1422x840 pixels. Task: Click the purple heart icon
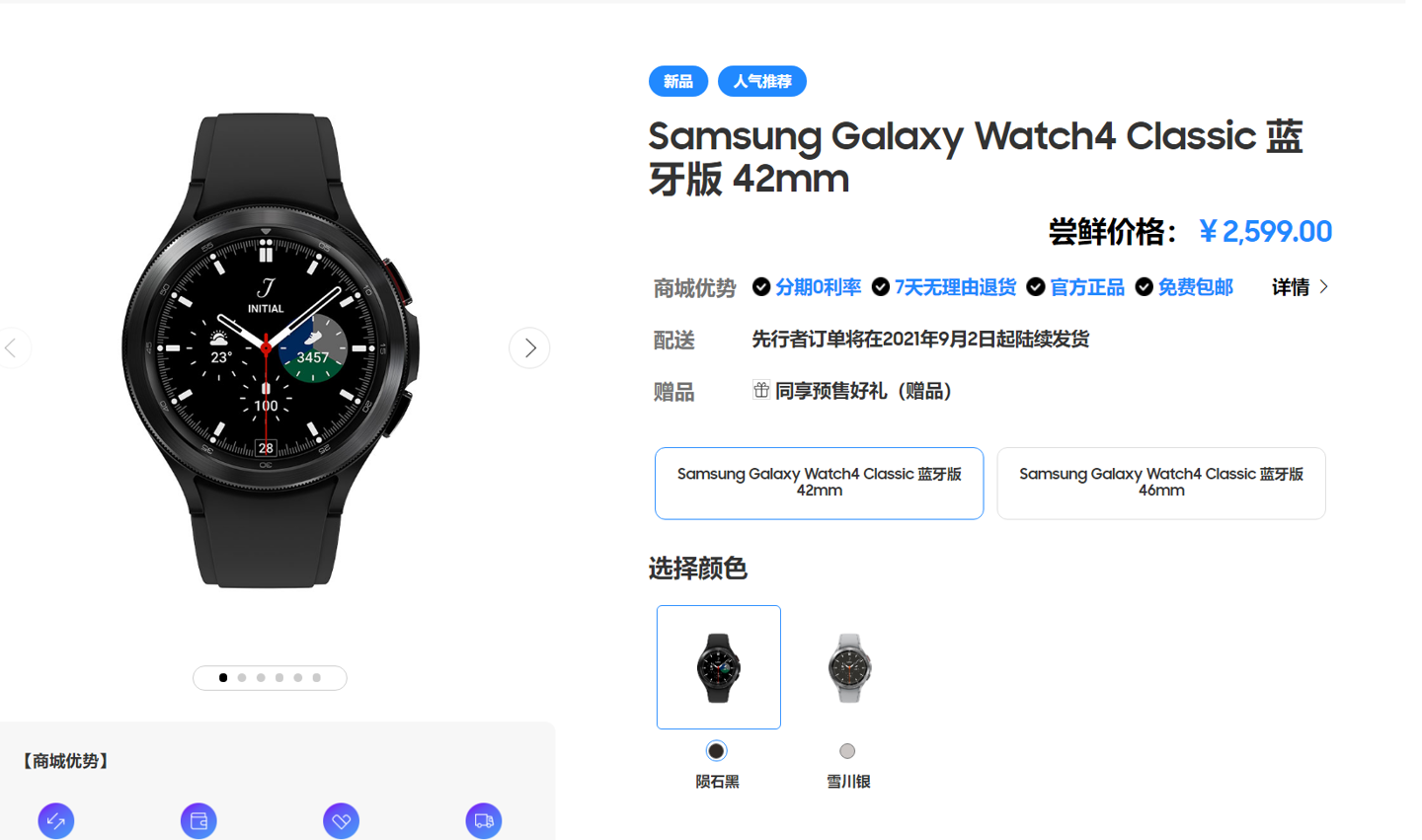pos(341,820)
